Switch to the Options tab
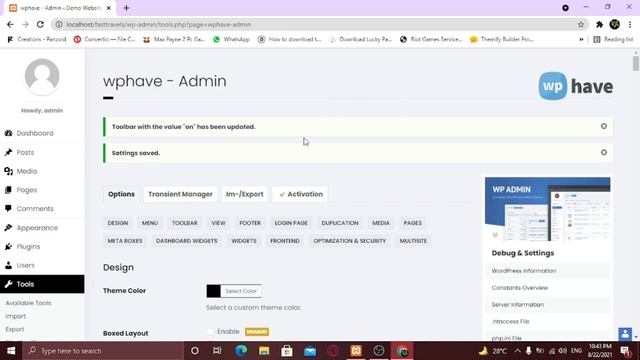This screenshot has height=360, width=640. (x=121, y=194)
